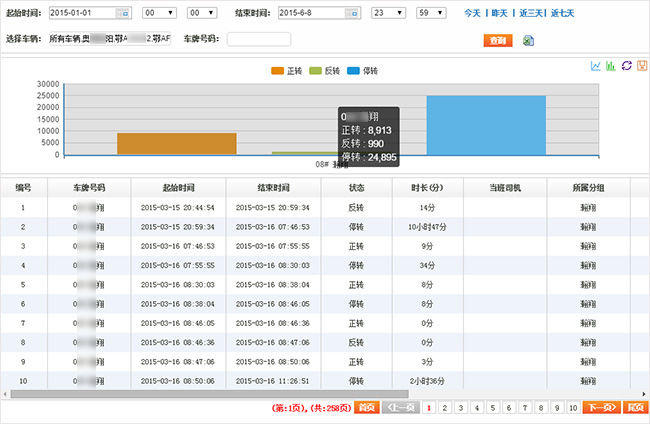This screenshot has width=650, height=424.
Task: Click the 近三天 quick range link
Action: [x=531, y=13]
